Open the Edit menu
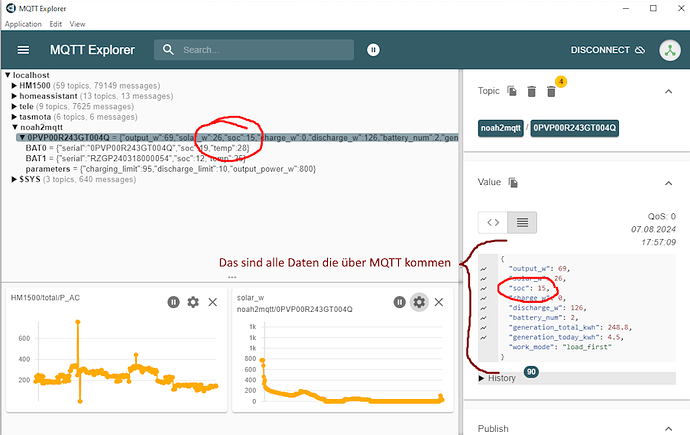This screenshot has height=435, width=690. pyautogui.click(x=55, y=24)
